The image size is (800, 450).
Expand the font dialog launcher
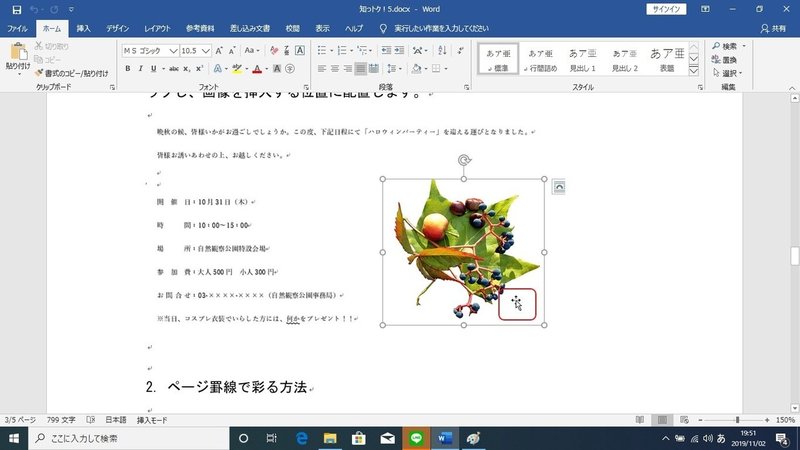[306, 87]
